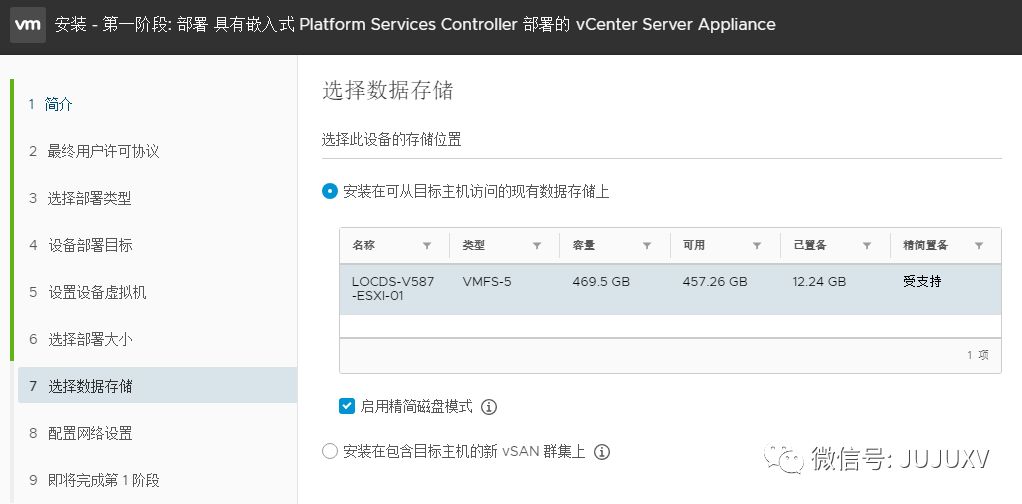
Task: Click info icon next to vSAN option
Action: [x=602, y=452]
